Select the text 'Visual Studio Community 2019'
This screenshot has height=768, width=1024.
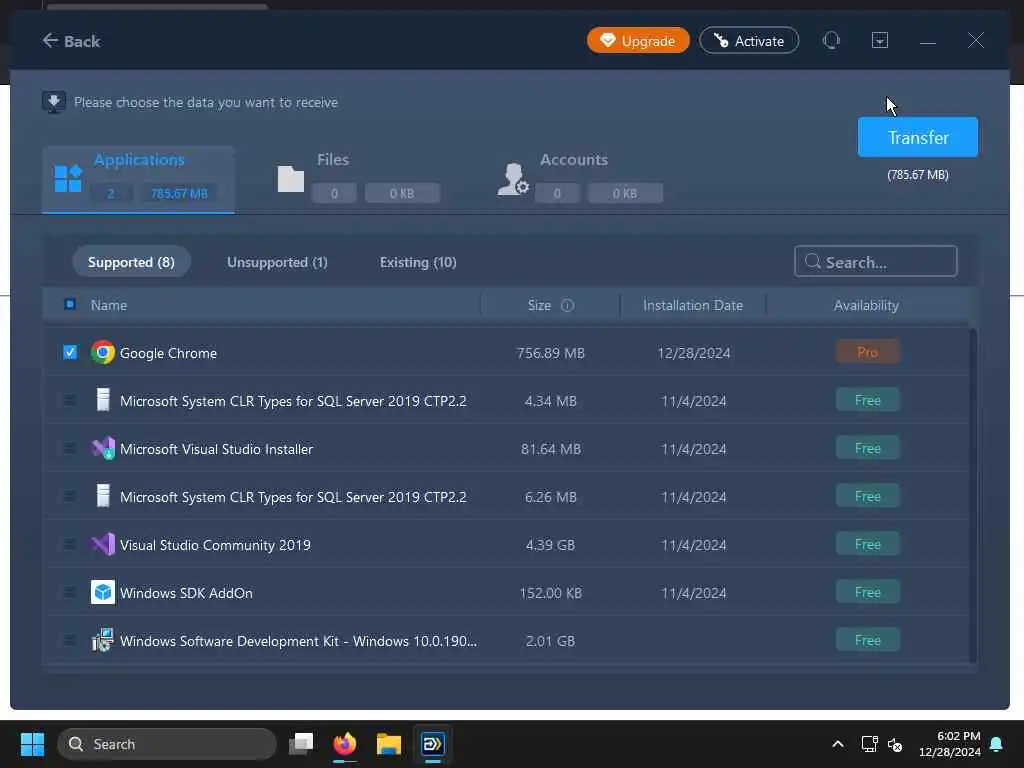point(216,545)
